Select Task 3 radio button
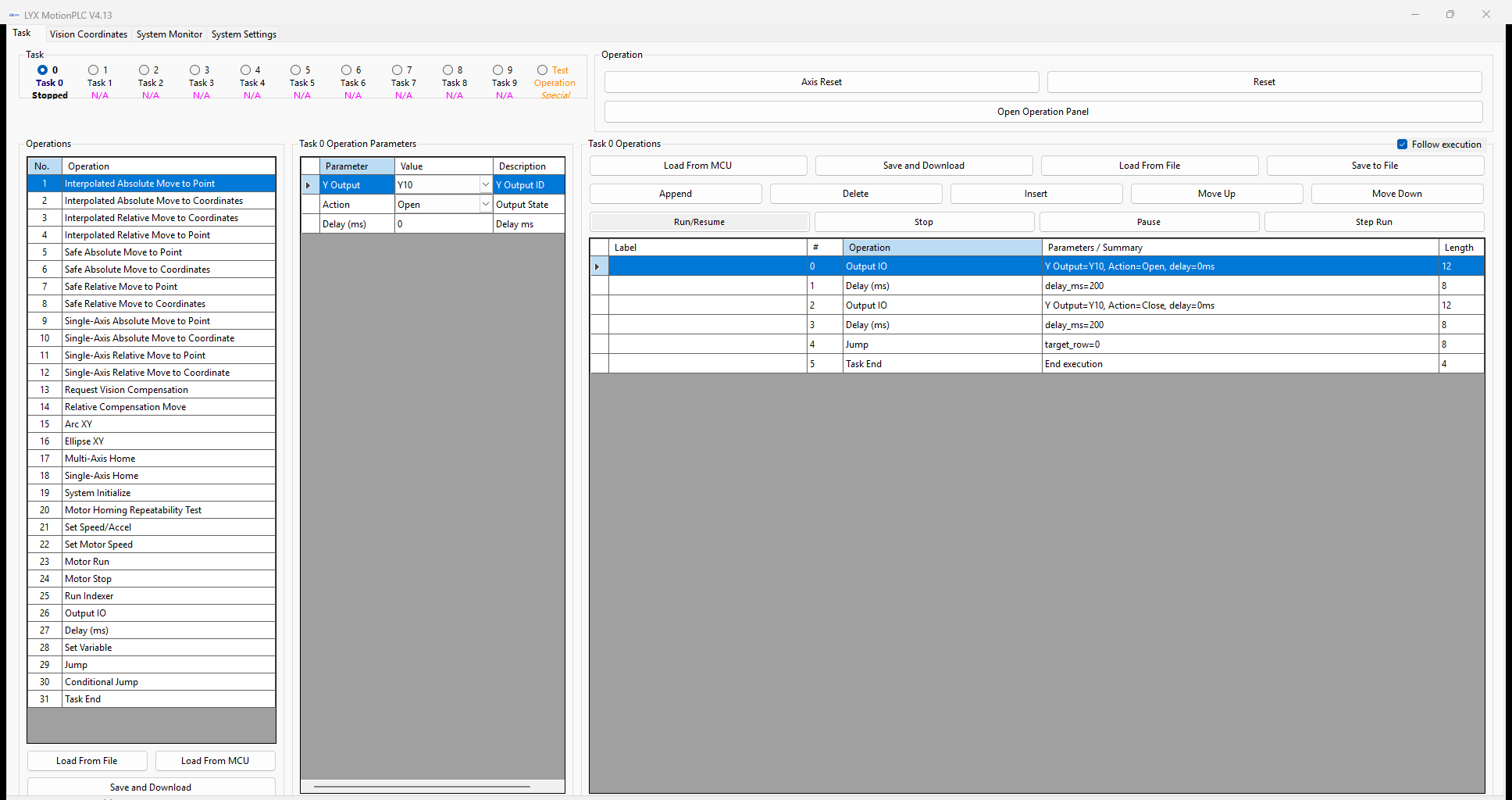This screenshot has height=800, width=1512. pos(194,70)
